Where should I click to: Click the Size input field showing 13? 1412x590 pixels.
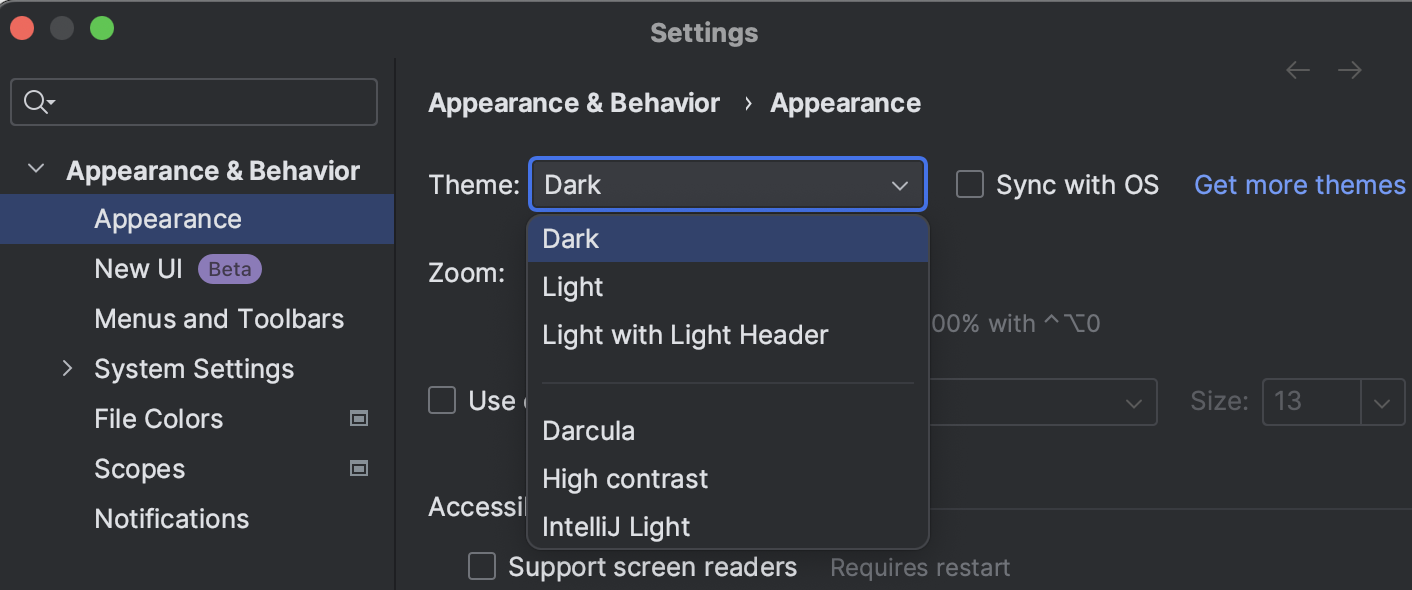1311,401
